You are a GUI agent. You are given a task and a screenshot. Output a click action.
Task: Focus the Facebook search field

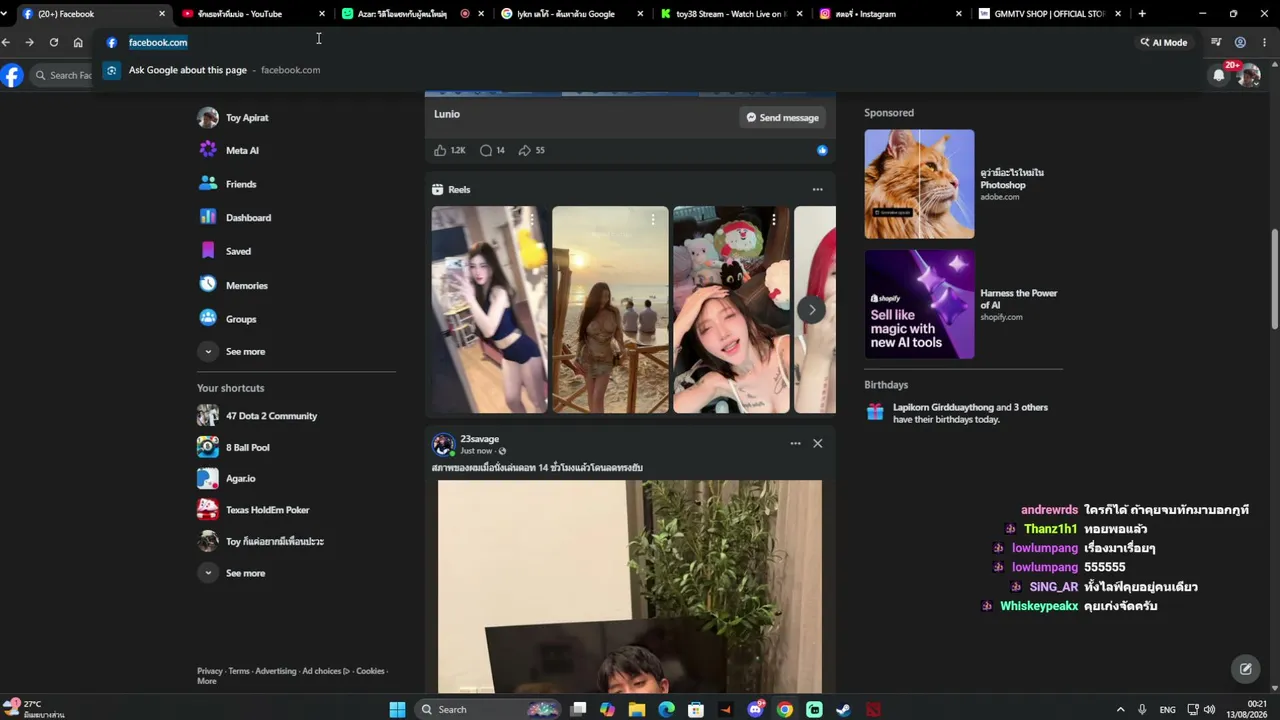coord(63,75)
